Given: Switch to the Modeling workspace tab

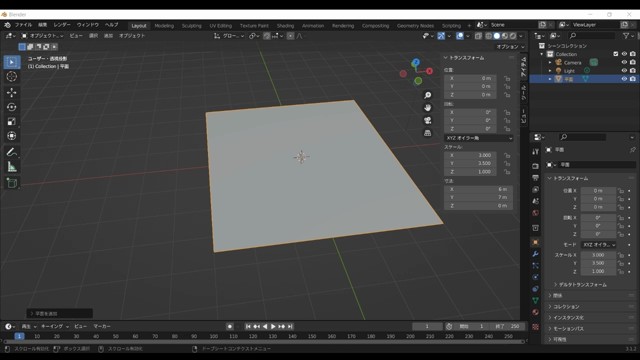Looking at the screenshot, I should tap(164, 26).
